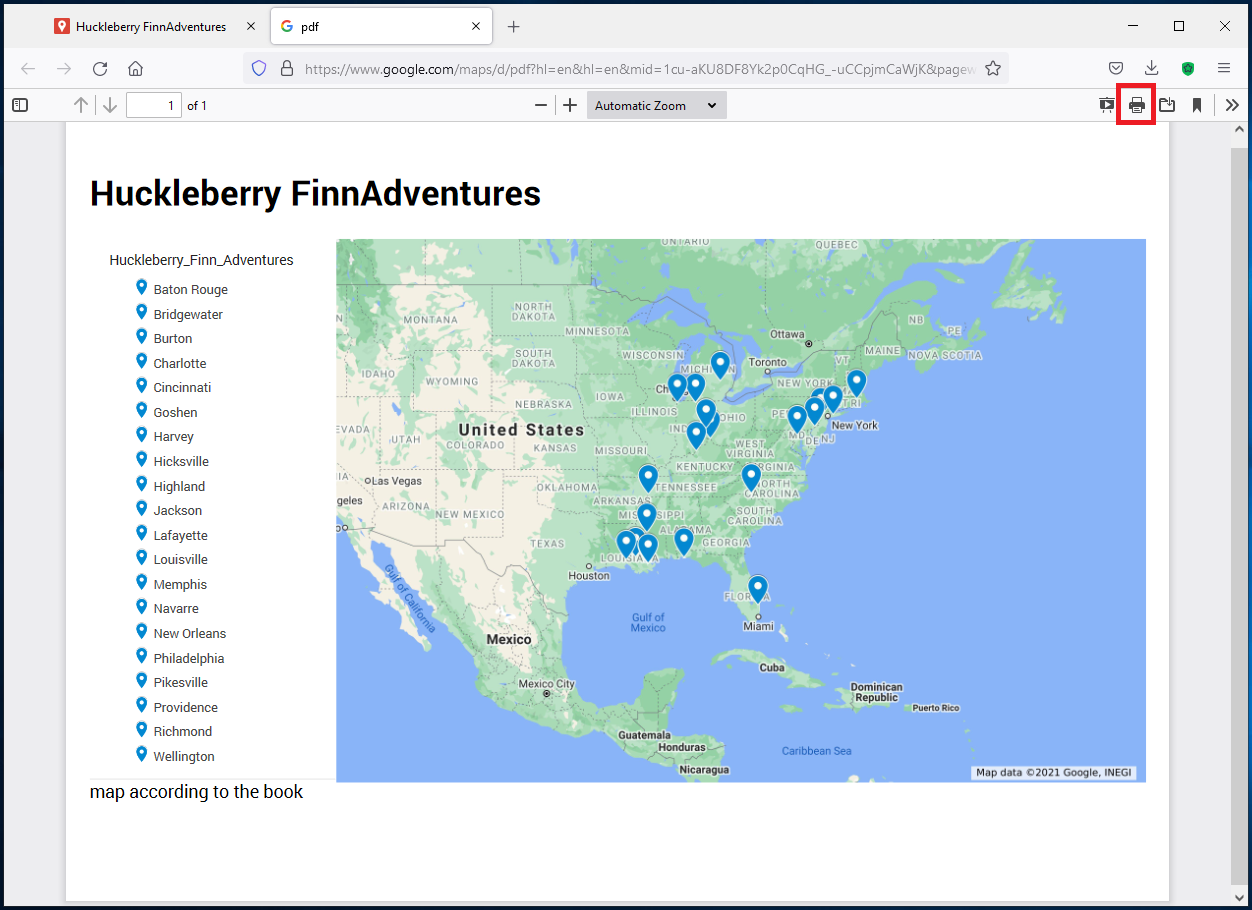This screenshot has height=910, width=1252.
Task: Reload the current page
Action: click(100, 69)
